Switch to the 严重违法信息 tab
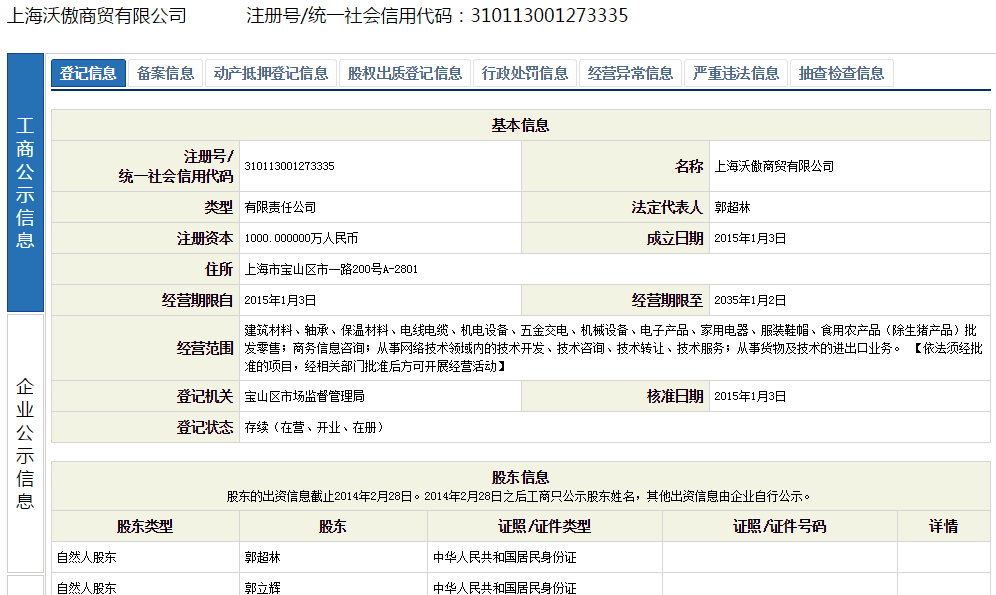 click(736, 73)
